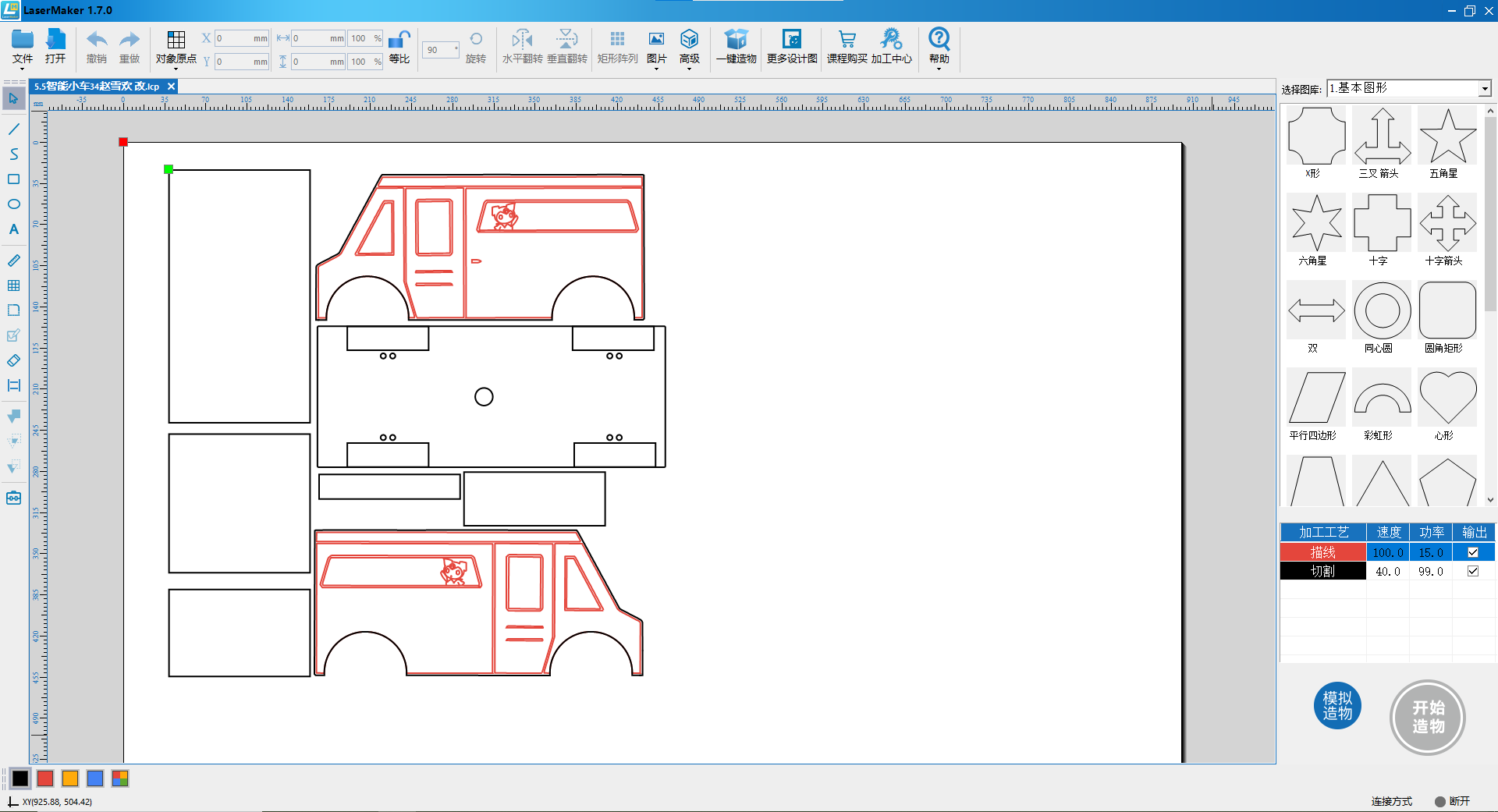Viewport: 1498px width, 812px height.
Task: Select the rectangle drawing tool
Action: pos(14,179)
